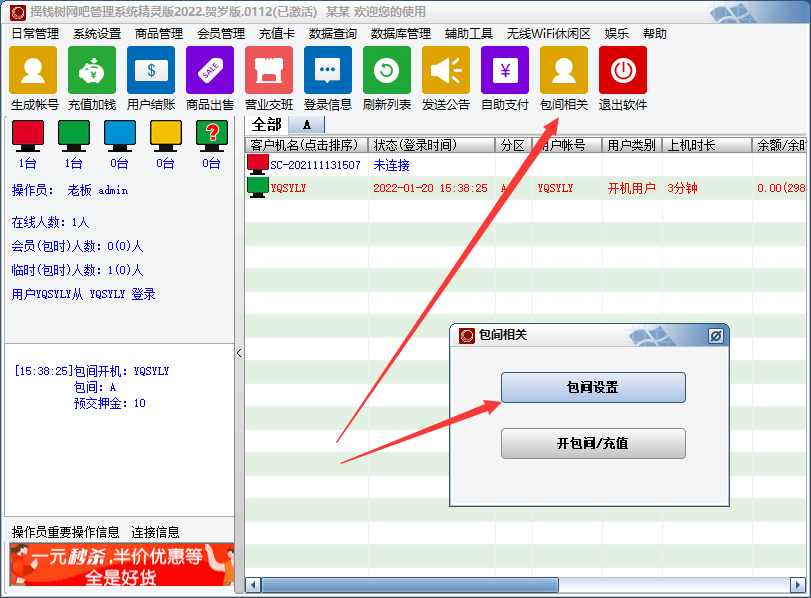Screen dimensions: 811x598
Task: Click the 营业交班 shift icon
Action: point(269,71)
